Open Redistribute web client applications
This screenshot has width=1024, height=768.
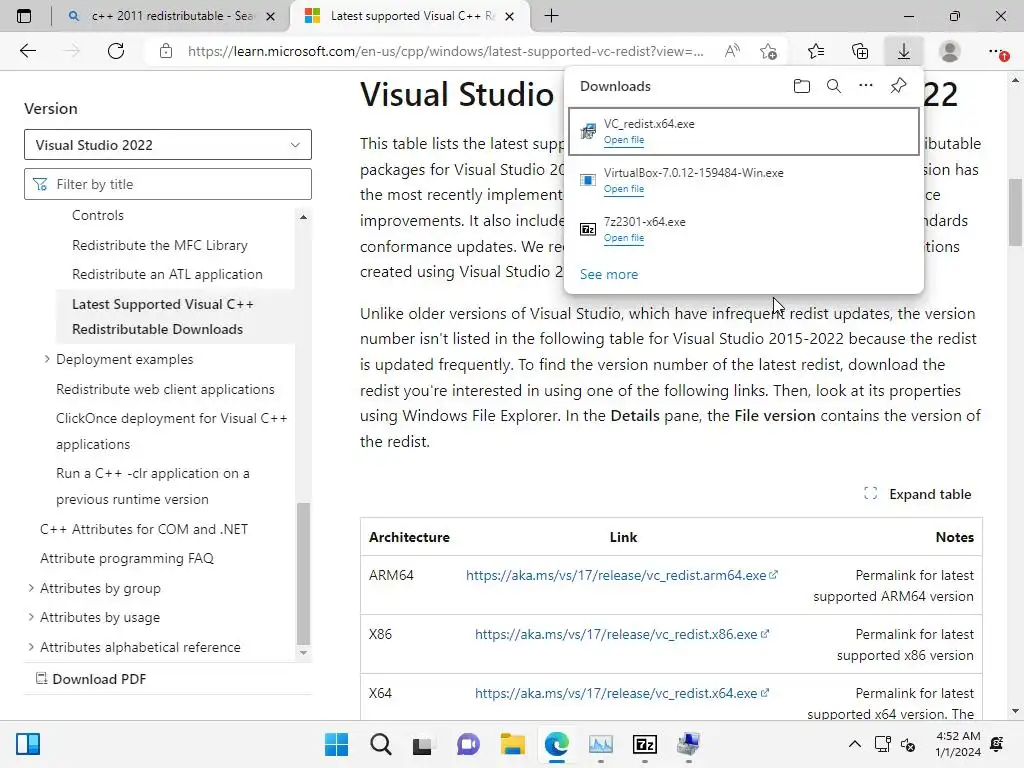(165, 389)
